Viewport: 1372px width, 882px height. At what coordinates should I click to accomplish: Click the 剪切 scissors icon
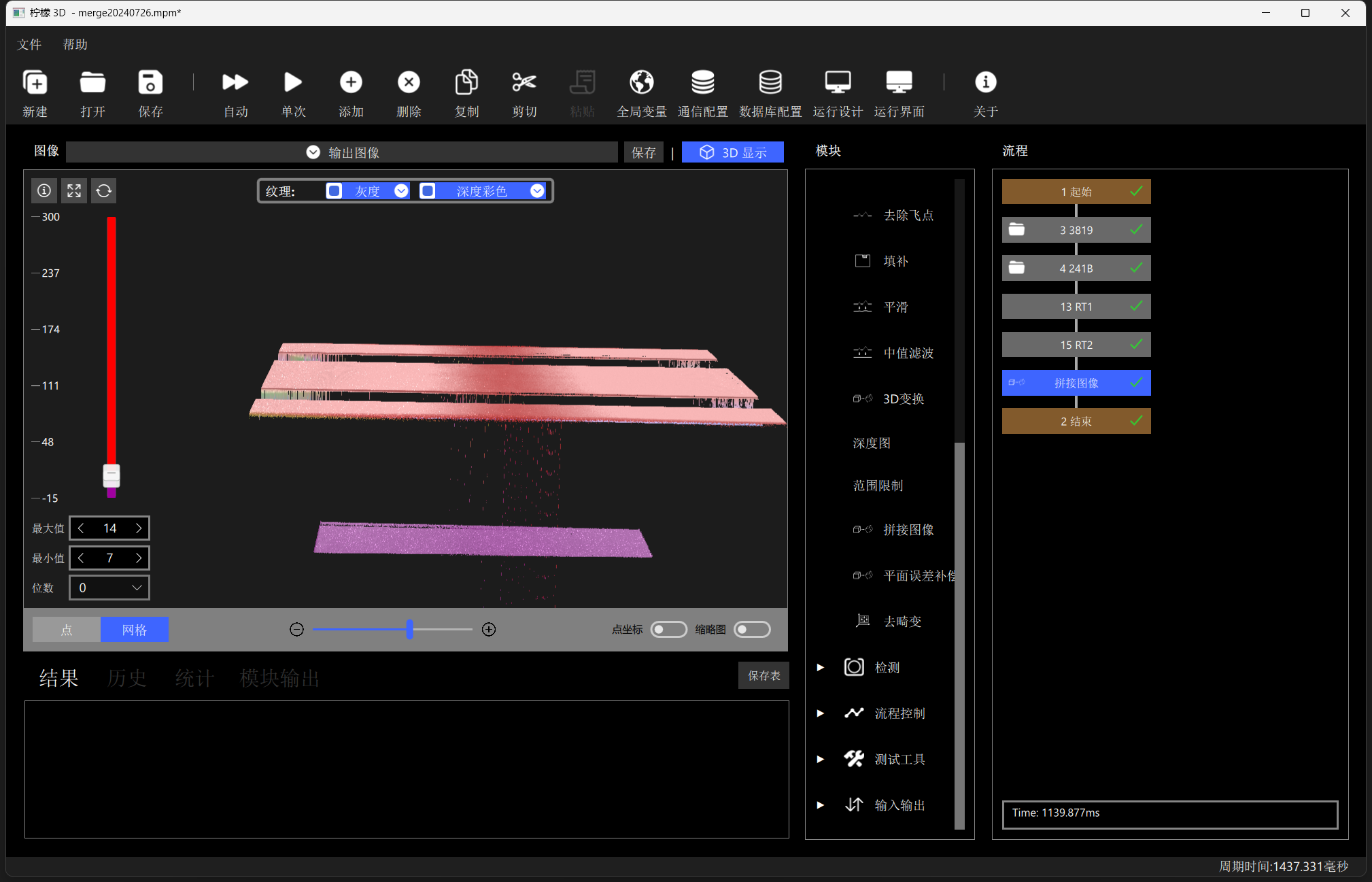(524, 82)
